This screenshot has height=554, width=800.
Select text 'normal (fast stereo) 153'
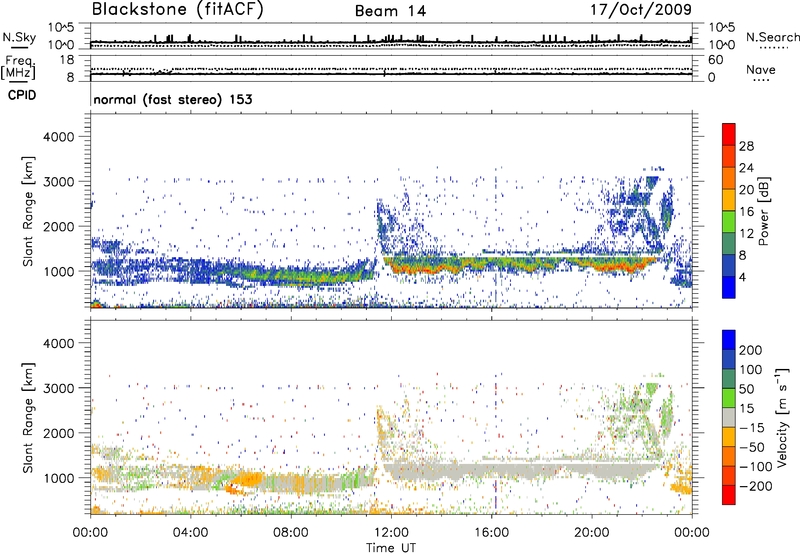click(x=172, y=99)
